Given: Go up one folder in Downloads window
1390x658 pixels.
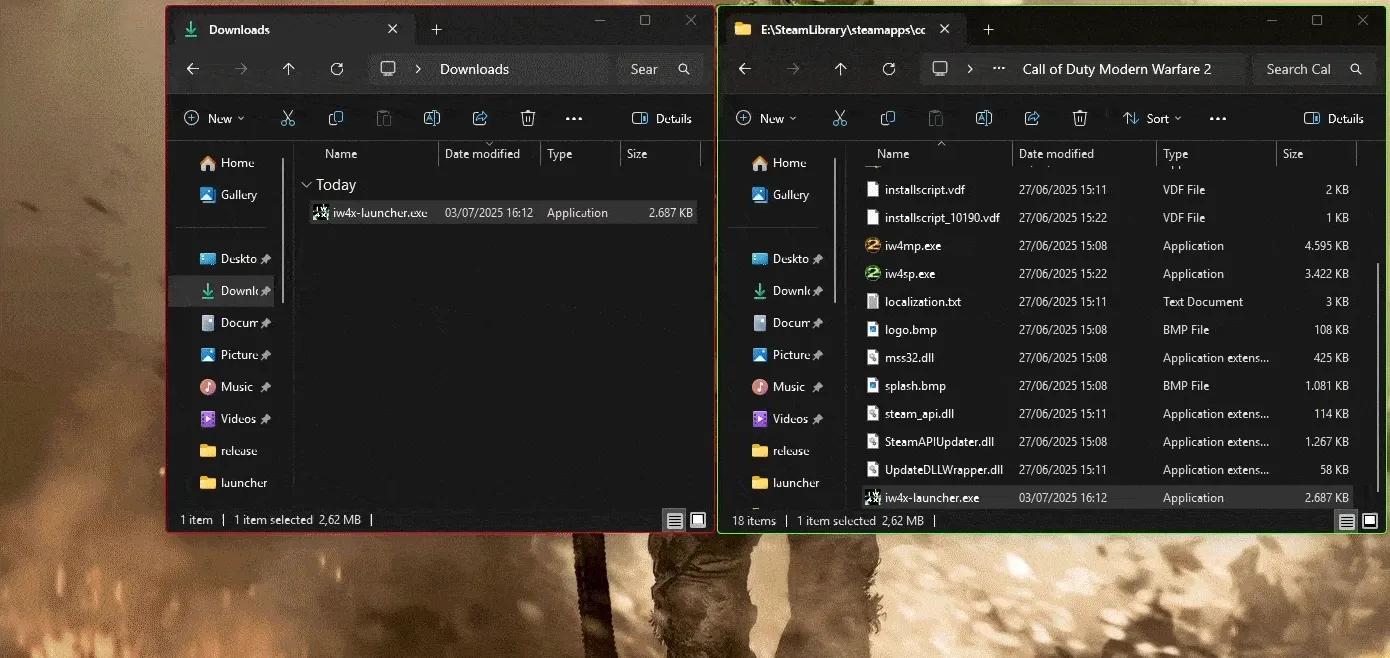Looking at the screenshot, I should (x=289, y=69).
